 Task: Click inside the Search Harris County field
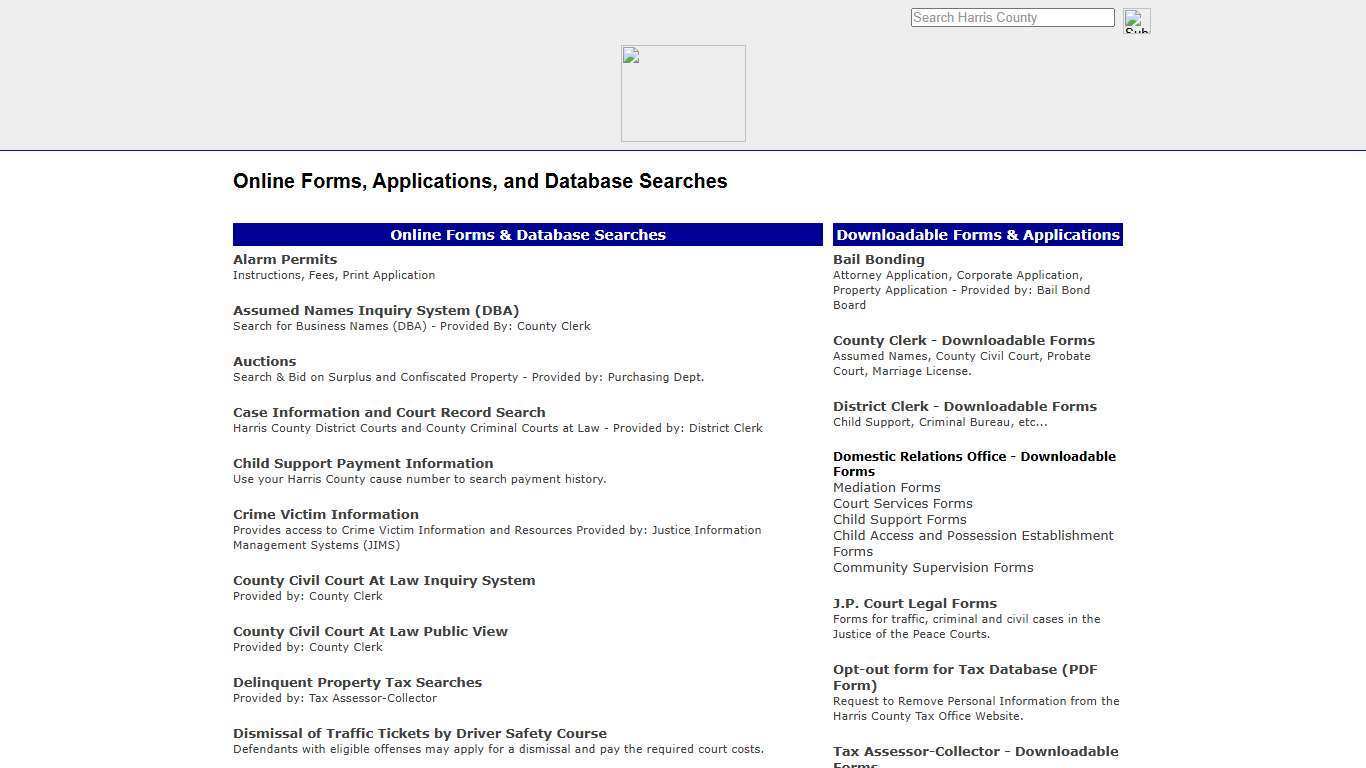point(1011,17)
